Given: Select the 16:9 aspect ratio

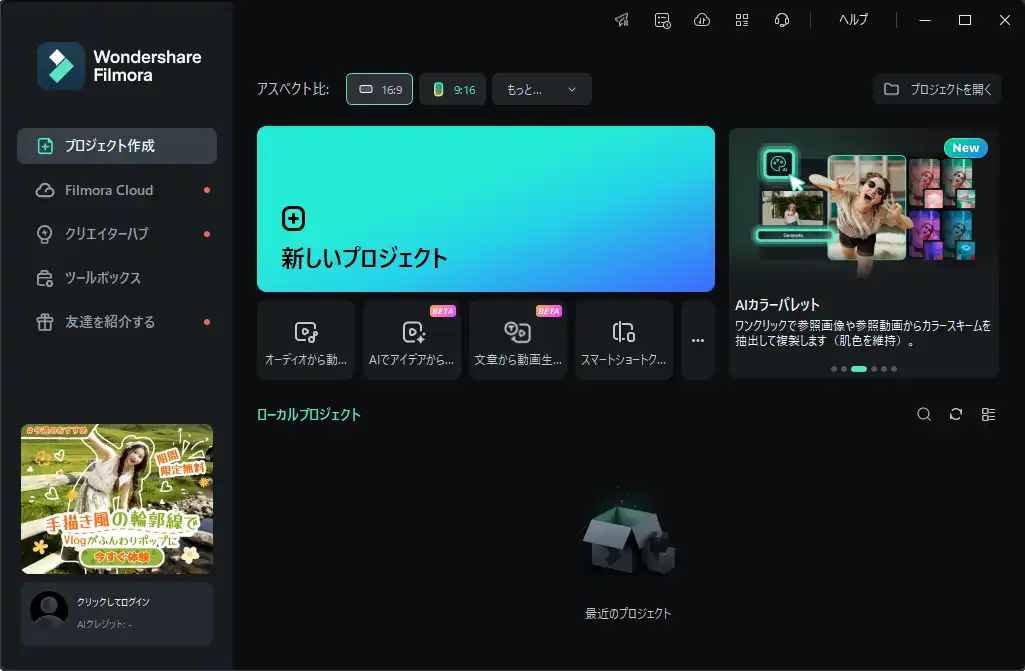Looking at the screenshot, I should coord(380,89).
